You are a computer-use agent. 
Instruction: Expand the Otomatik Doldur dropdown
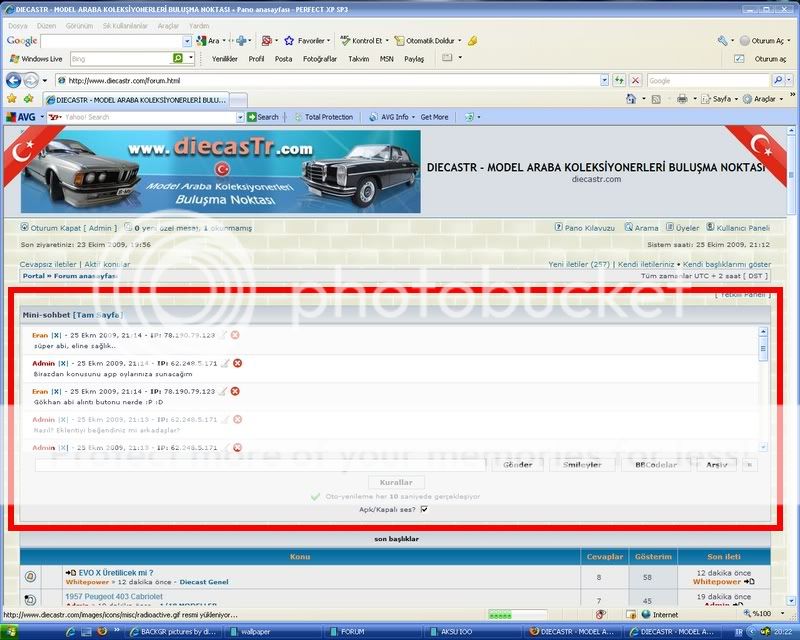[459, 40]
